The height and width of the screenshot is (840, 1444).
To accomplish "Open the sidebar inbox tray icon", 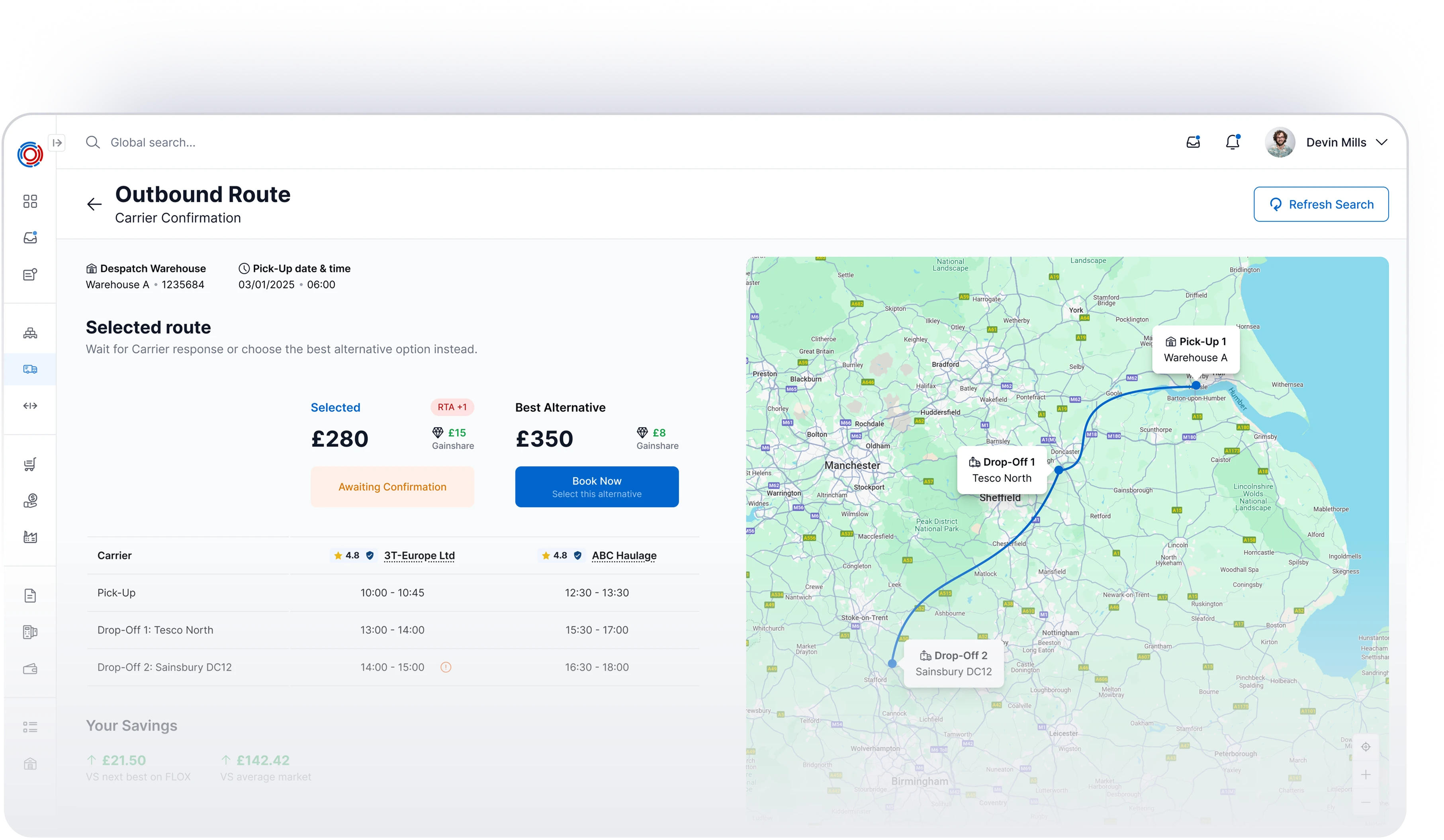I will pyautogui.click(x=30, y=238).
